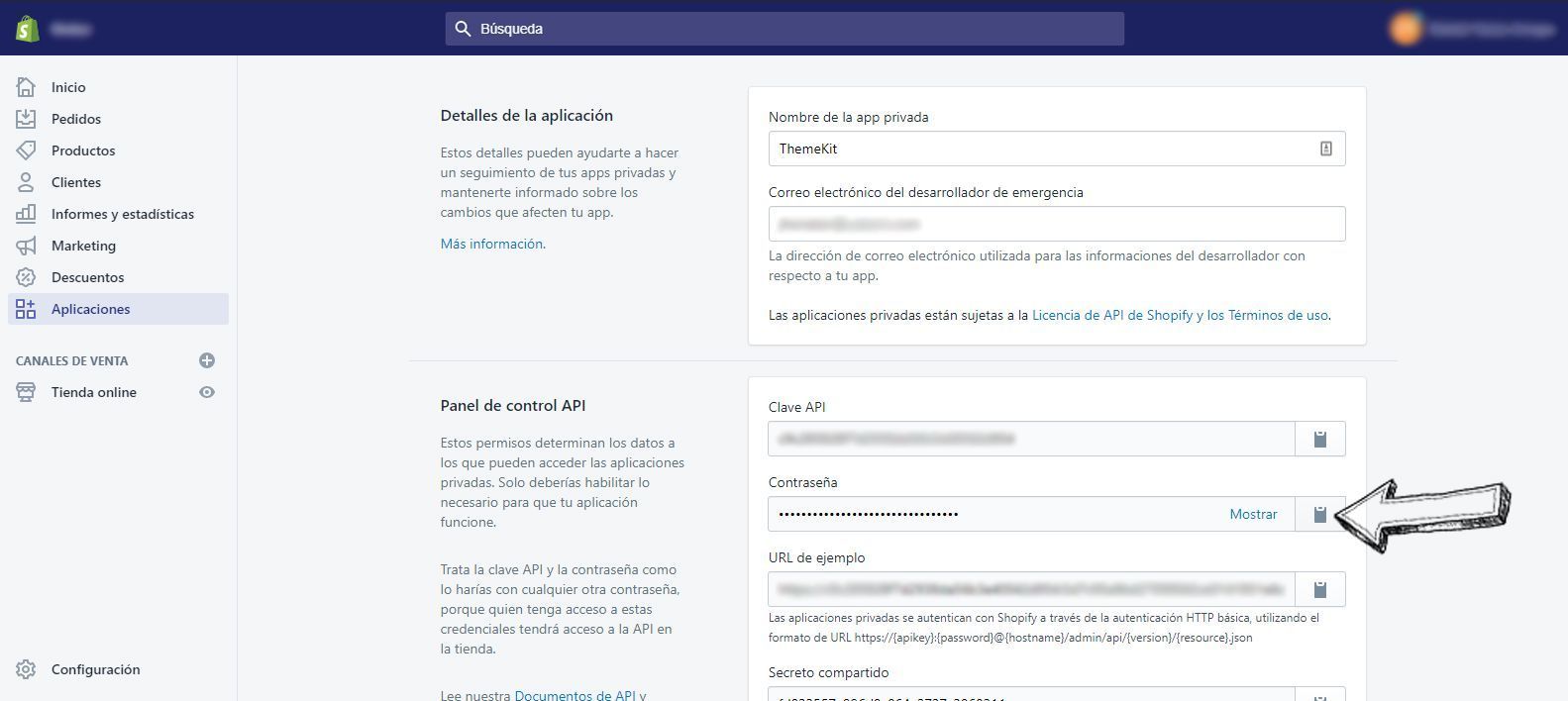The image size is (1568, 701).
Task: Show the hidden Contraseña with Mostrar
Action: (x=1253, y=514)
